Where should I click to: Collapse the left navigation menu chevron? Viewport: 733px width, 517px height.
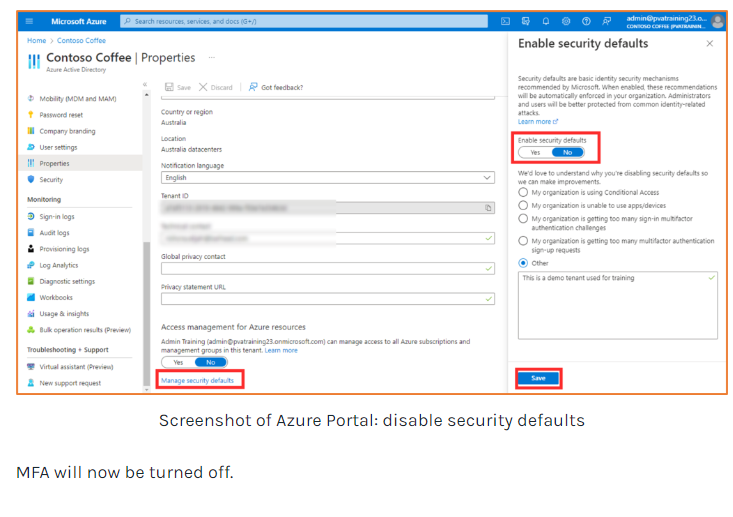(x=145, y=85)
